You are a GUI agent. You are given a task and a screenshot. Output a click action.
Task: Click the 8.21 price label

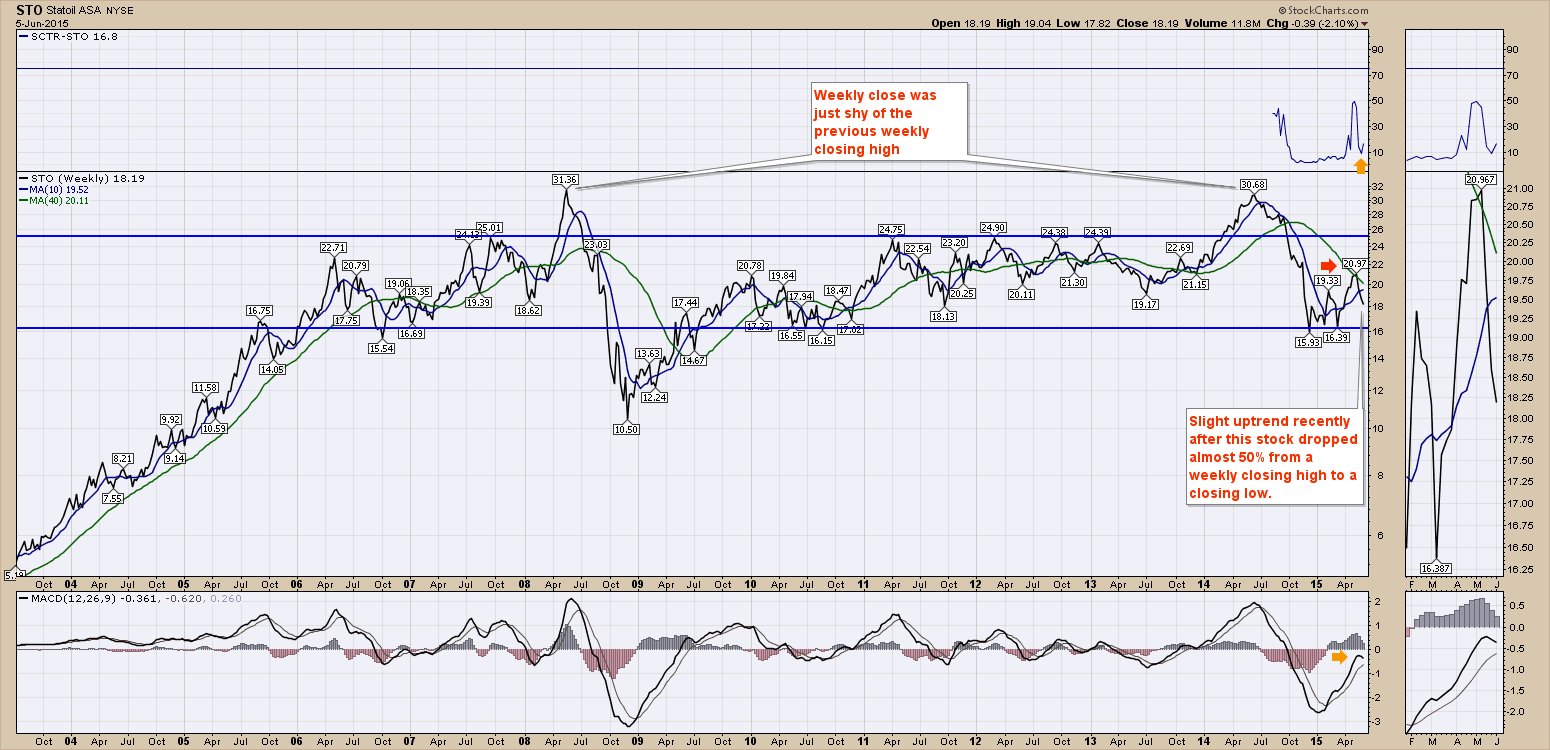(122, 458)
